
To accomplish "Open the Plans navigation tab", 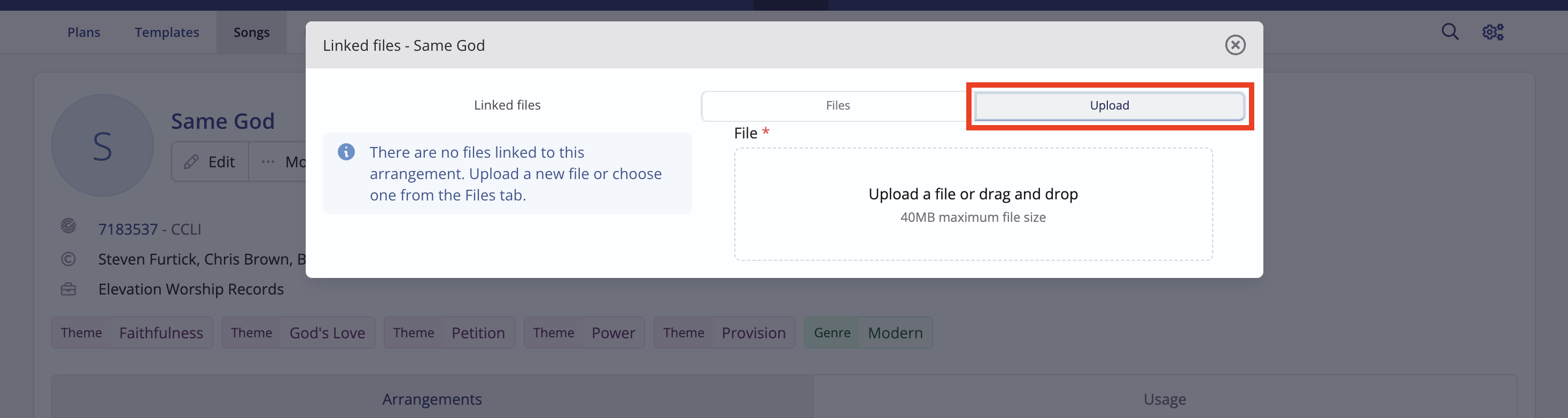I will [x=84, y=32].
